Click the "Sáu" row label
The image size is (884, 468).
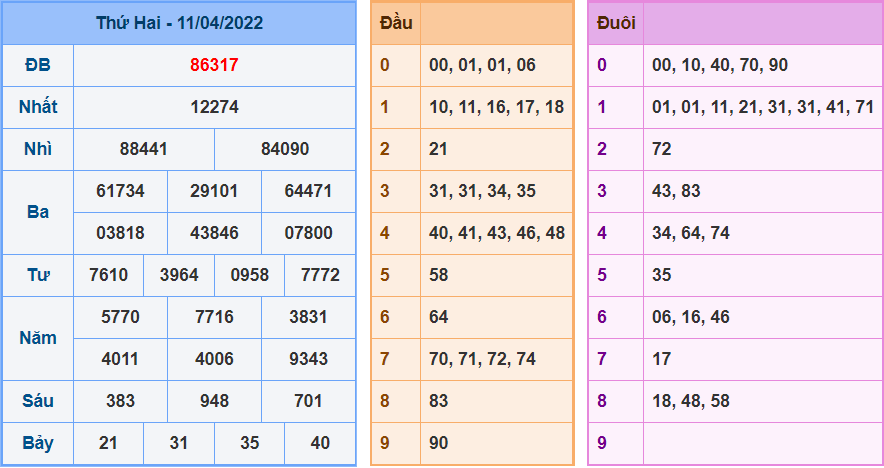pyautogui.click(x=38, y=401)
